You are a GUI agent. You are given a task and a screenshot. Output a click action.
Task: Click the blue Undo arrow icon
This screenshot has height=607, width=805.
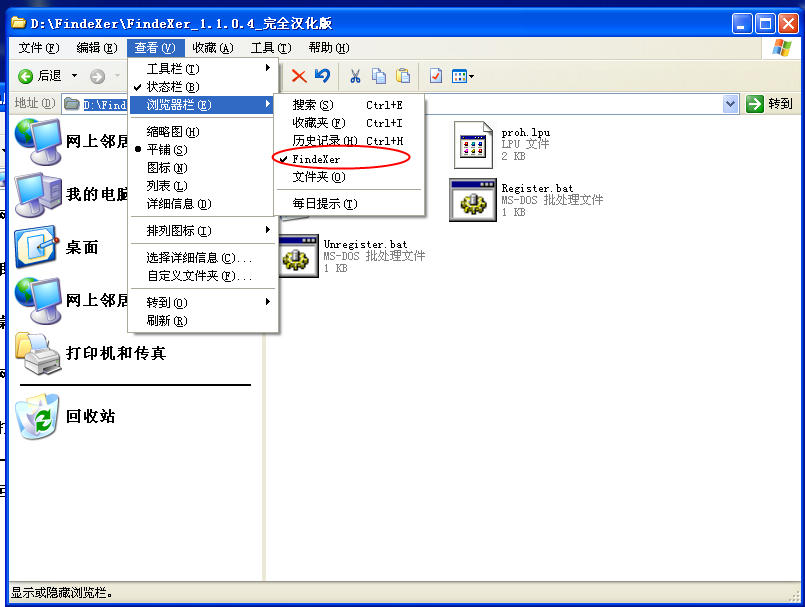(x=322, y=76)
